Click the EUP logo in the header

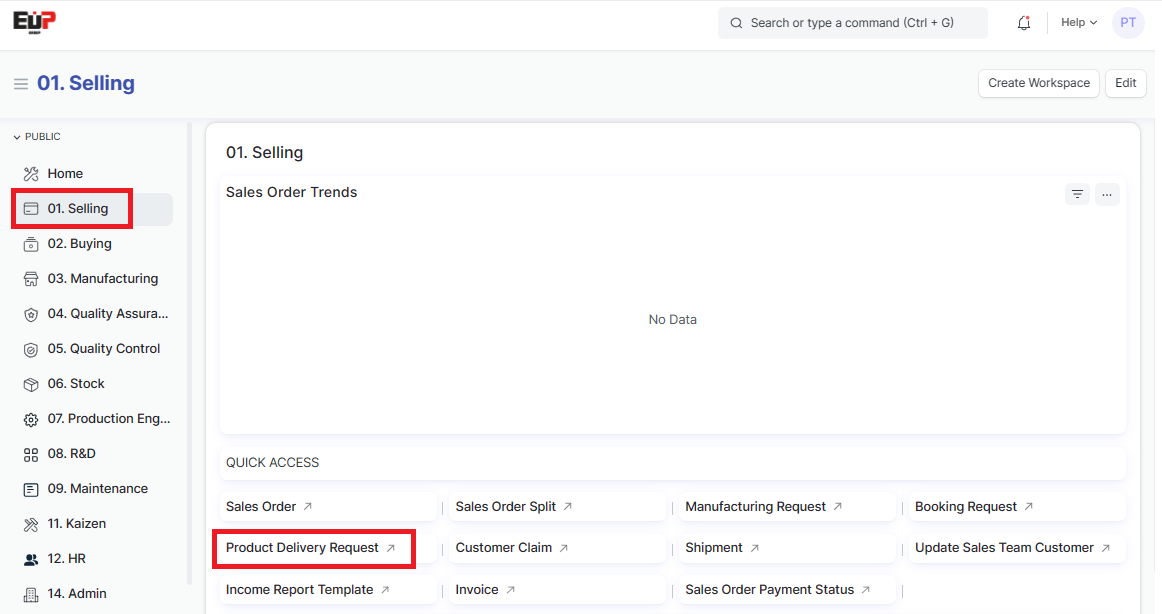click(x=34, y=22)
